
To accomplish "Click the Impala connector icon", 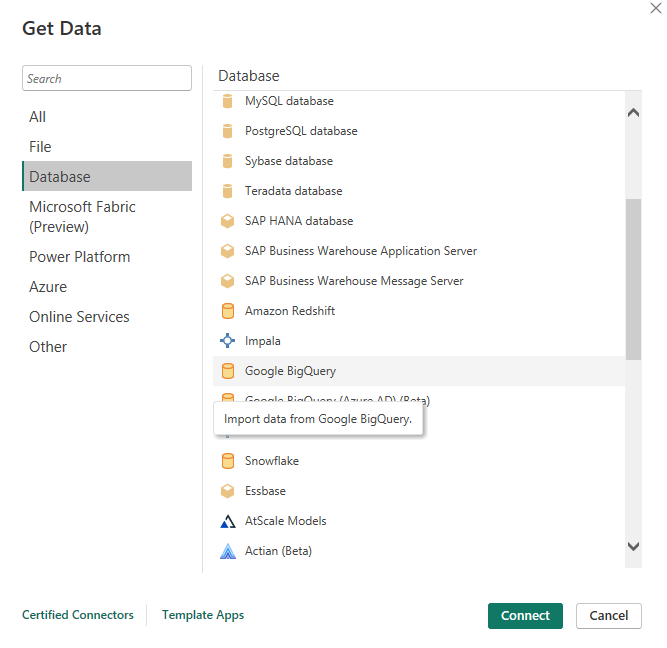I will coord(228,341).
